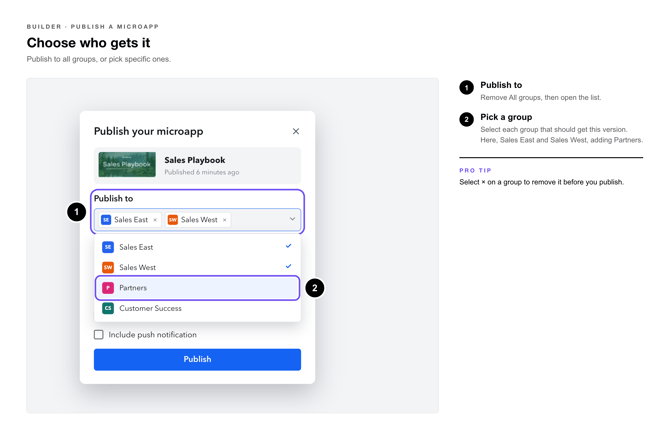Image resolution: width=670 pixels, height=430 pixels.
Task: Select Sales West in the group list
Action: coord(197,267)
